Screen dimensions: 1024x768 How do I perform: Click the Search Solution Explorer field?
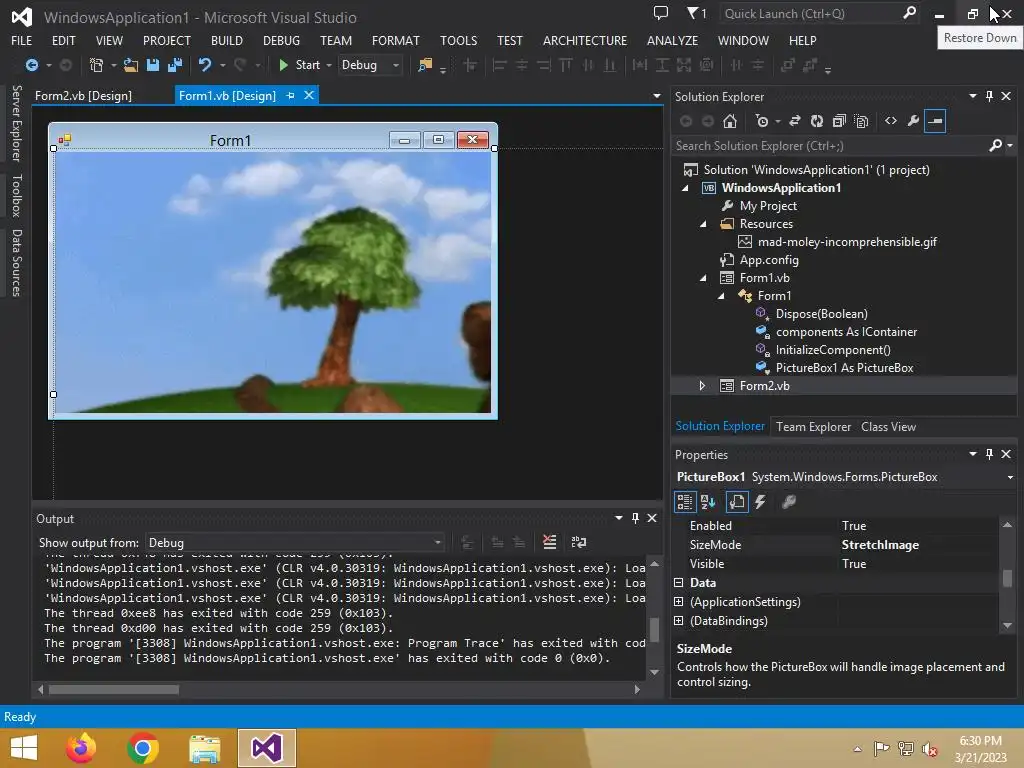pyautogui.click(x=831, y=146)
